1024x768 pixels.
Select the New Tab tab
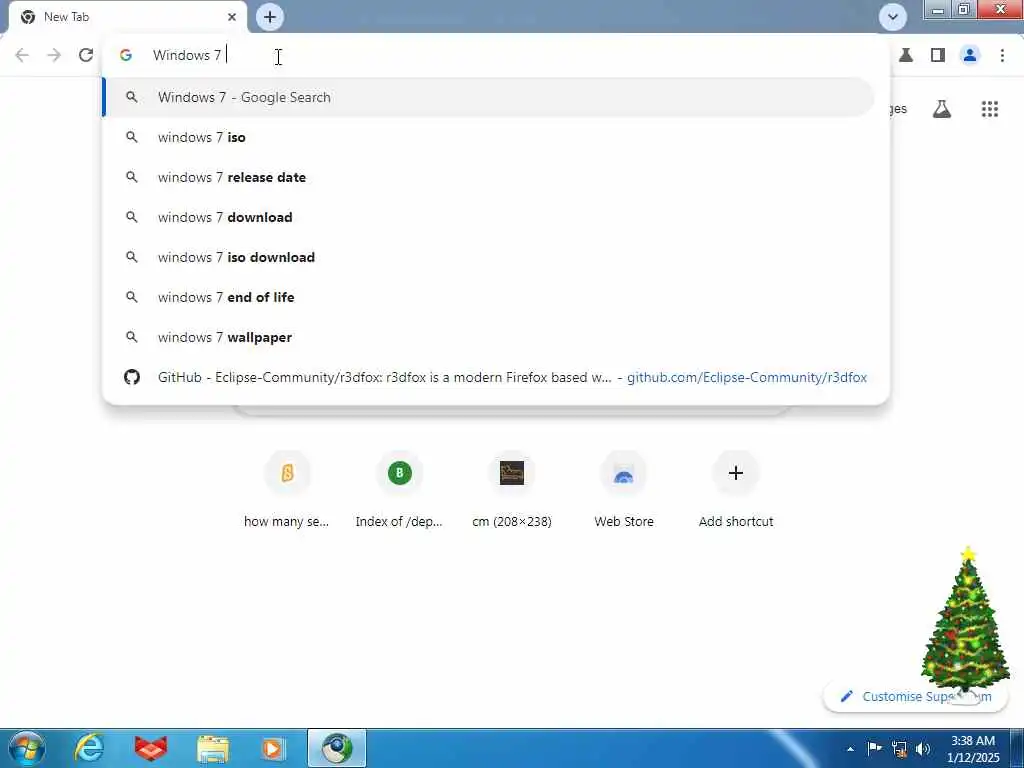128,17
